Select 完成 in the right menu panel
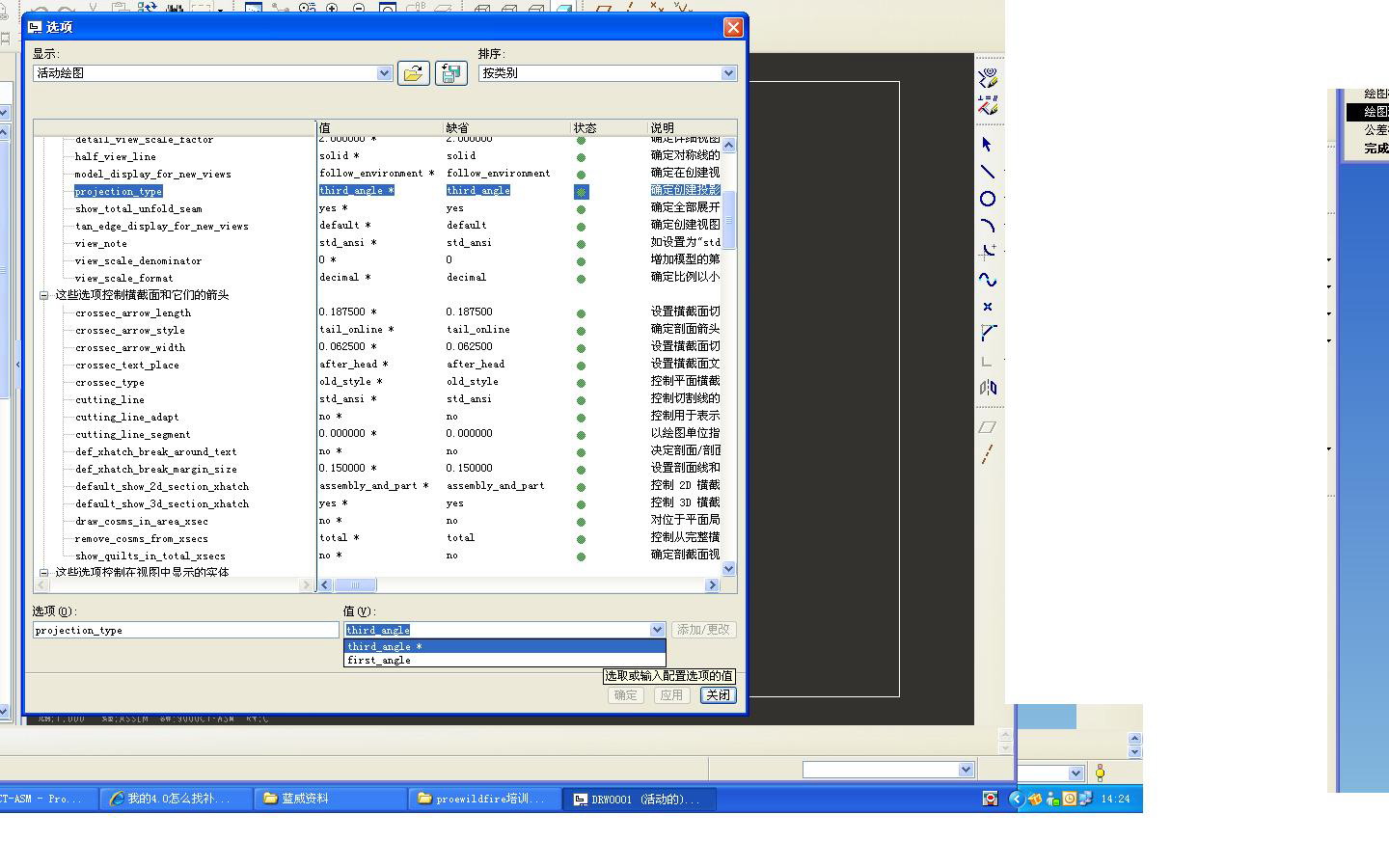 [x=1375, y=149]
